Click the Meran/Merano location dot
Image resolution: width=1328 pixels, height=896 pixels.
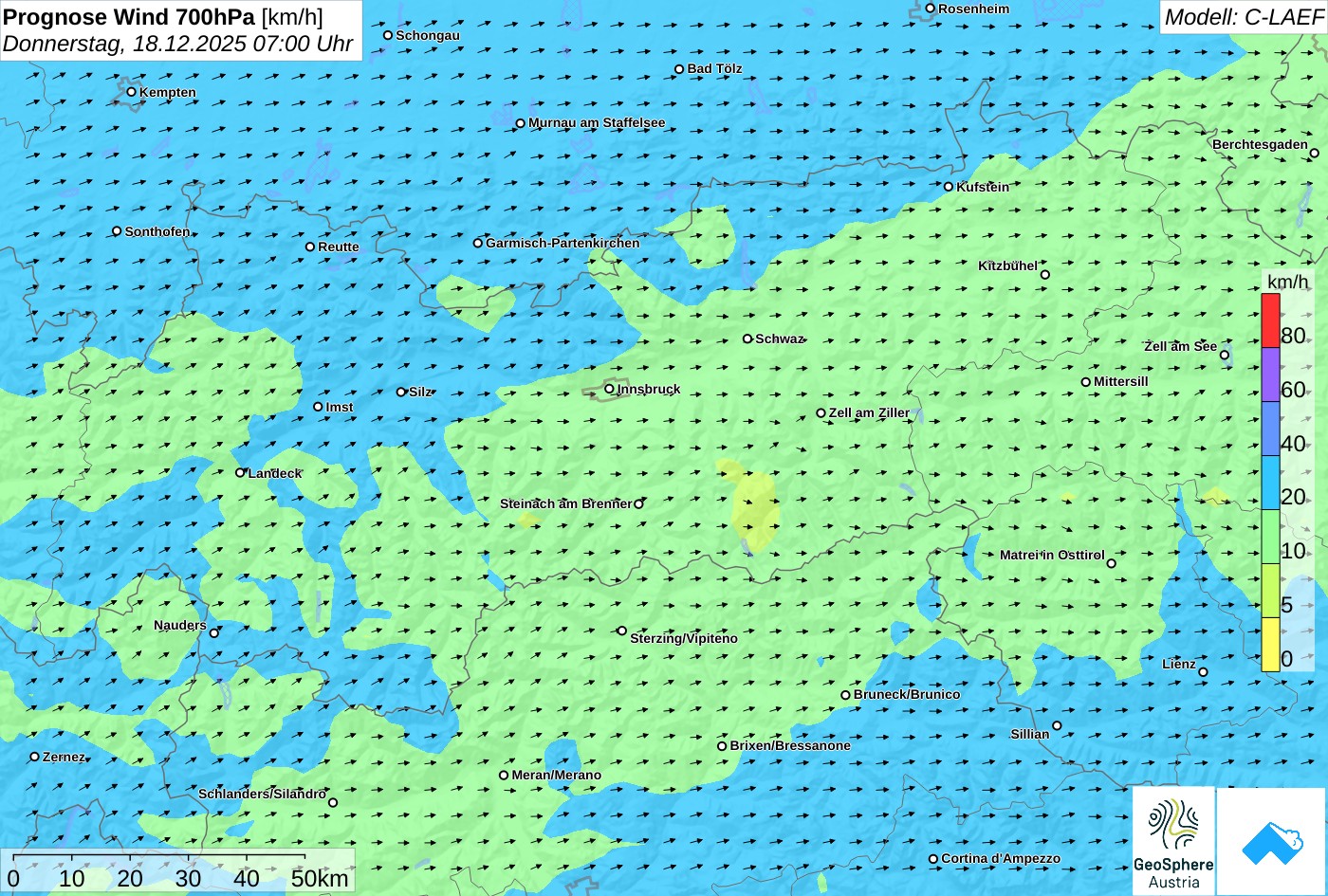[504, 776]
